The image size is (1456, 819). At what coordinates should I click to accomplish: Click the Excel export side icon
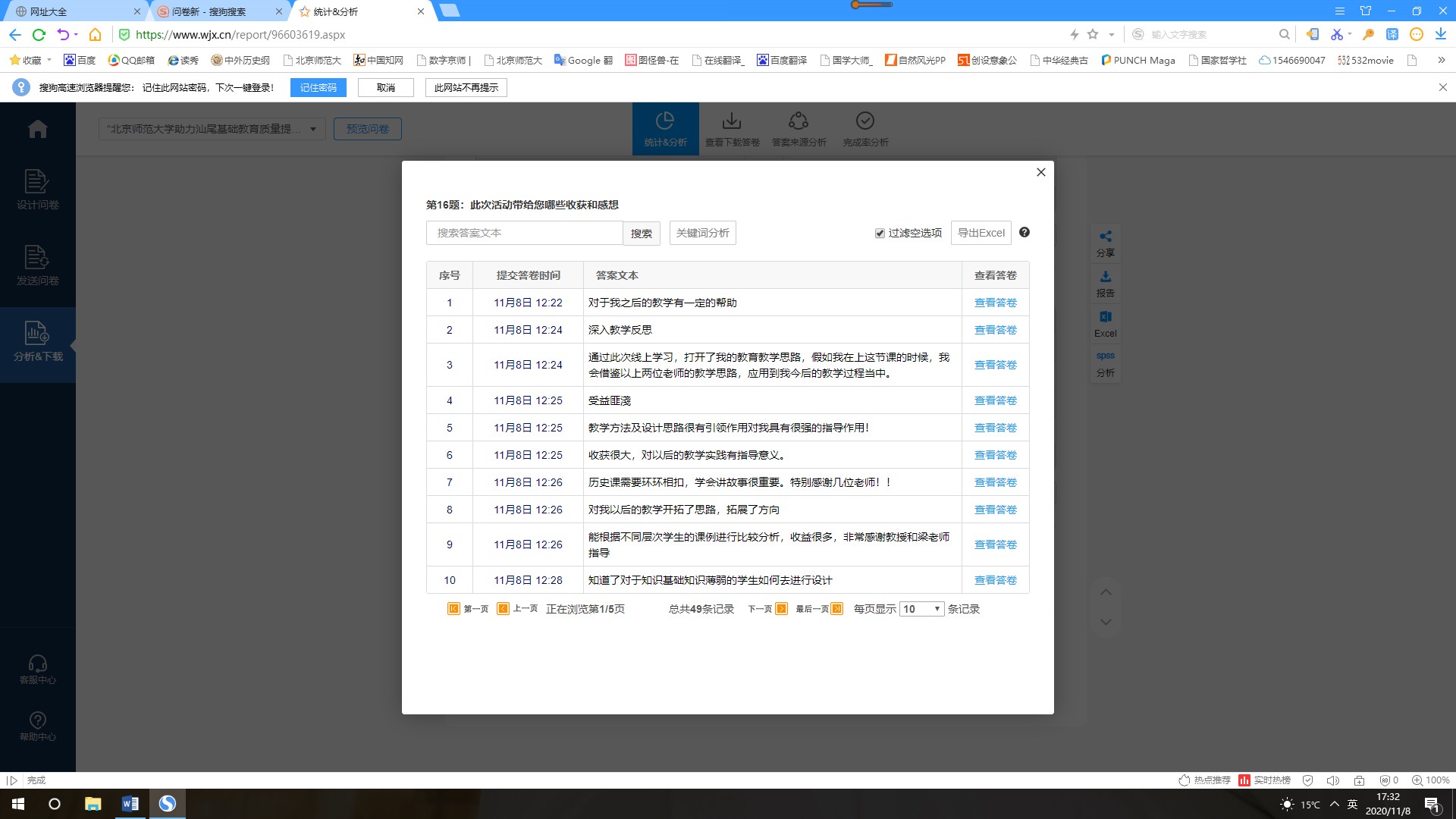coord(1106,324)
